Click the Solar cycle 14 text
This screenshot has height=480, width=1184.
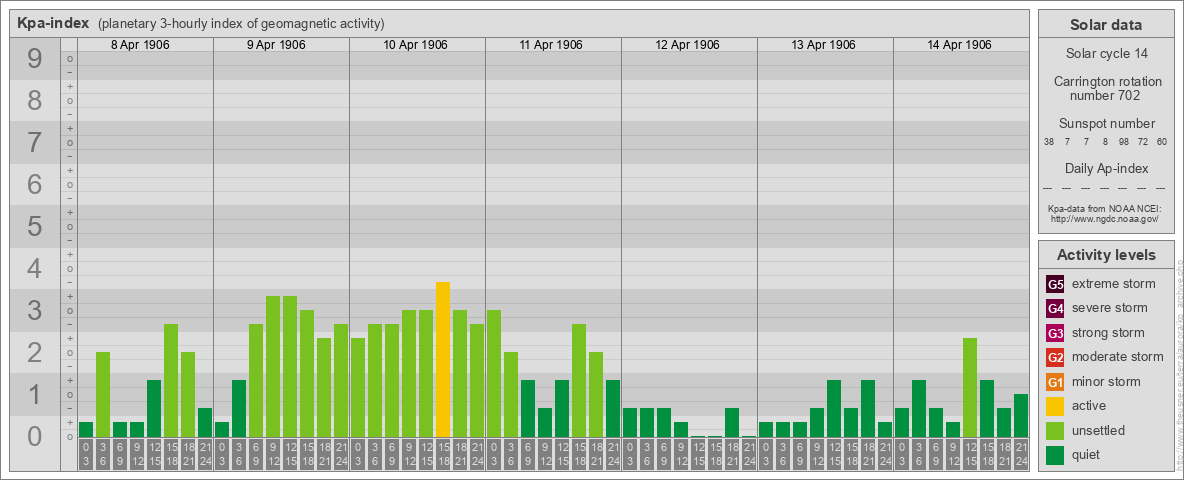[x=1106, y=54]
